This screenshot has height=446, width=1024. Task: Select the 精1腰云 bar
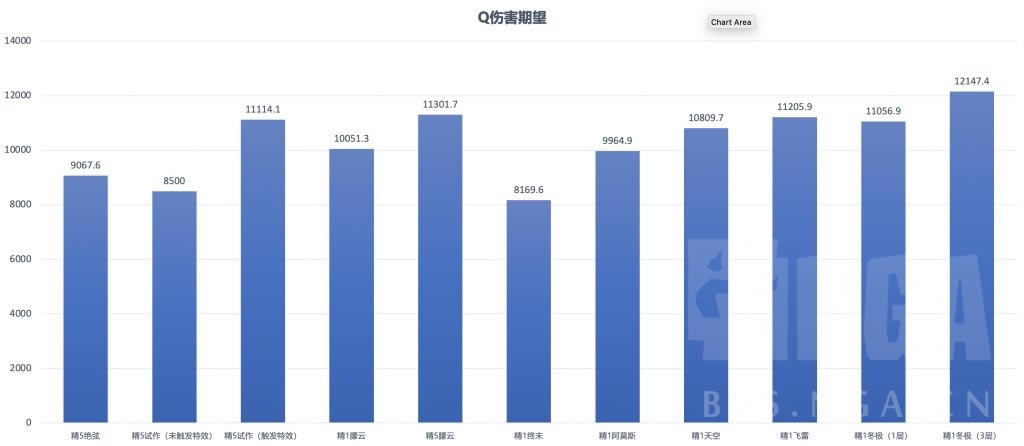351,286
